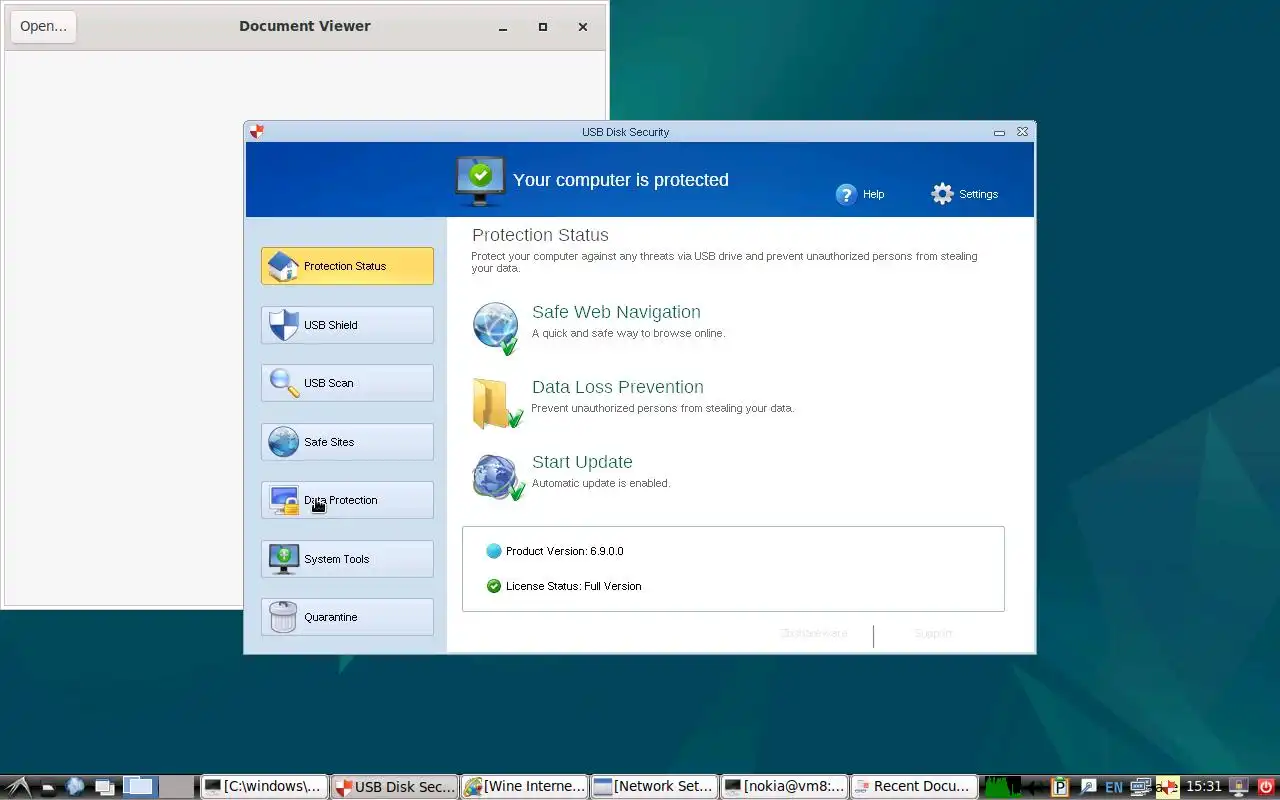Open the file manager icon on taskbar
The width and height of the screenshot is (1280, 800).
48,788
